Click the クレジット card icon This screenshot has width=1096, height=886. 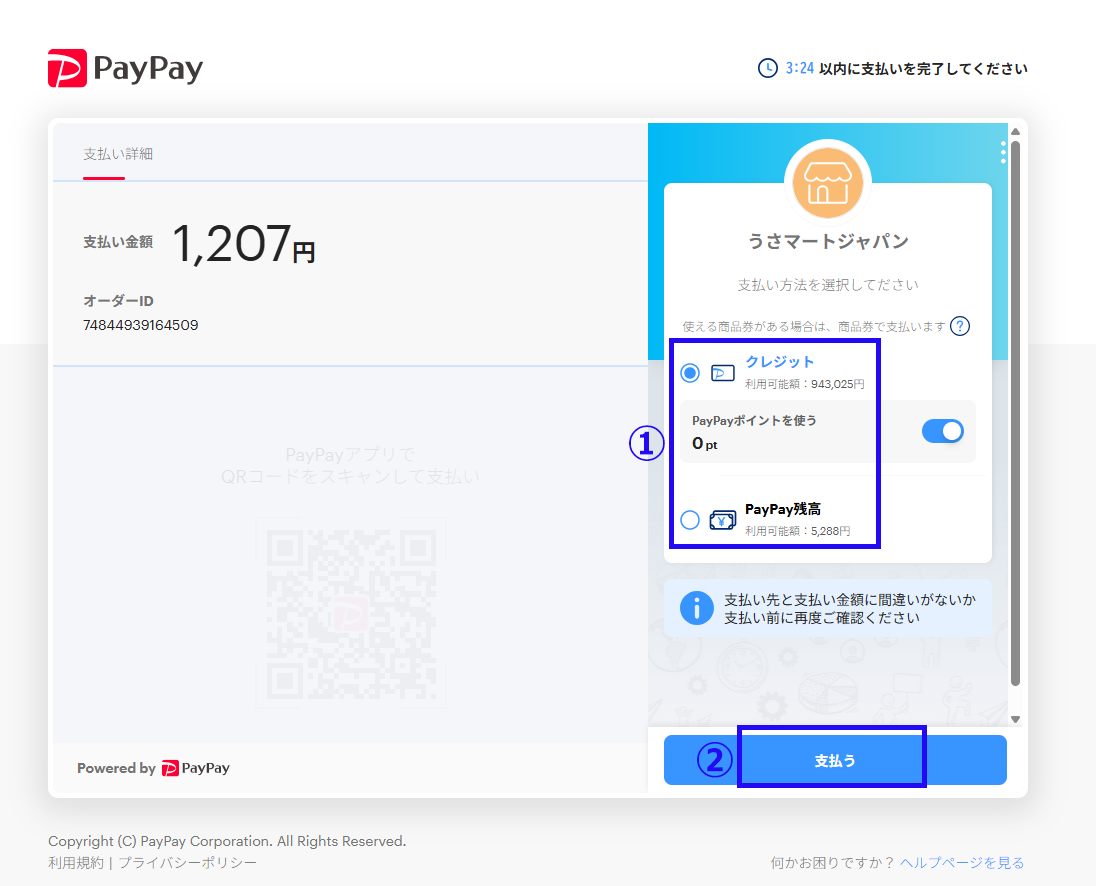(x=723, y=373)
